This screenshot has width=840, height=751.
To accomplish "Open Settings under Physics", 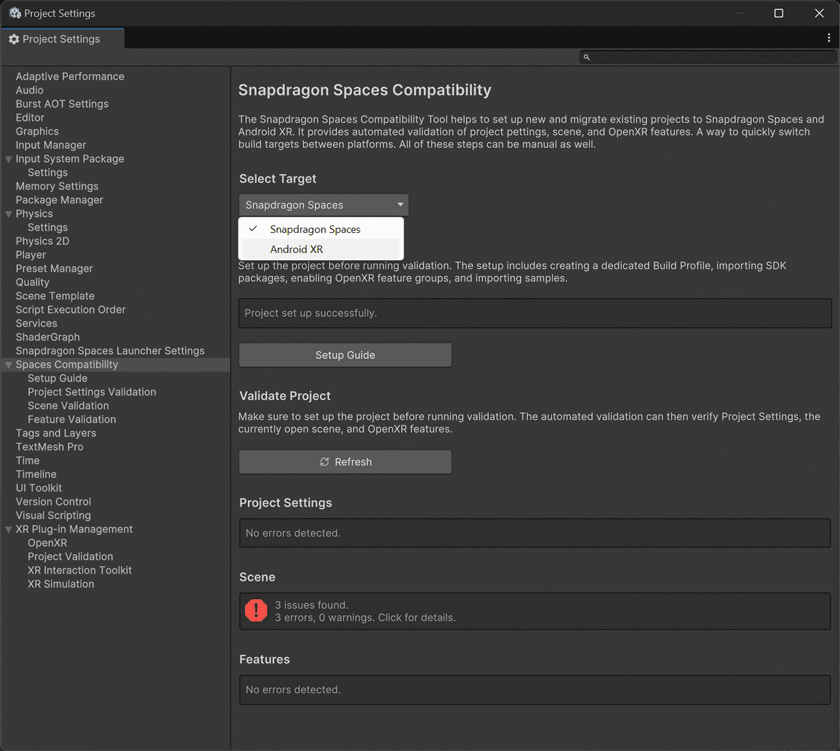I will point(48,228).
